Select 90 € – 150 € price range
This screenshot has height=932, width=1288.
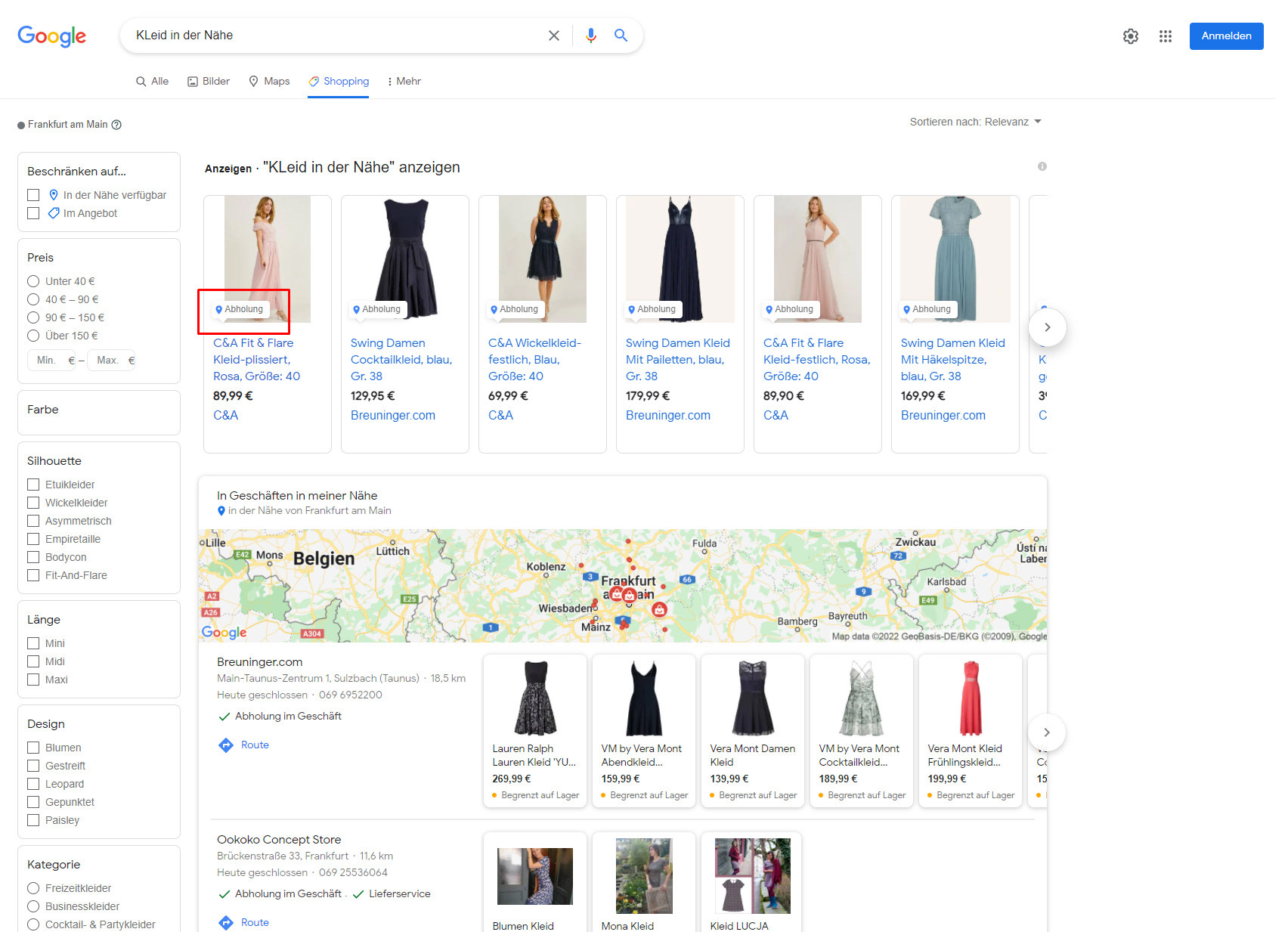[33, 317]
